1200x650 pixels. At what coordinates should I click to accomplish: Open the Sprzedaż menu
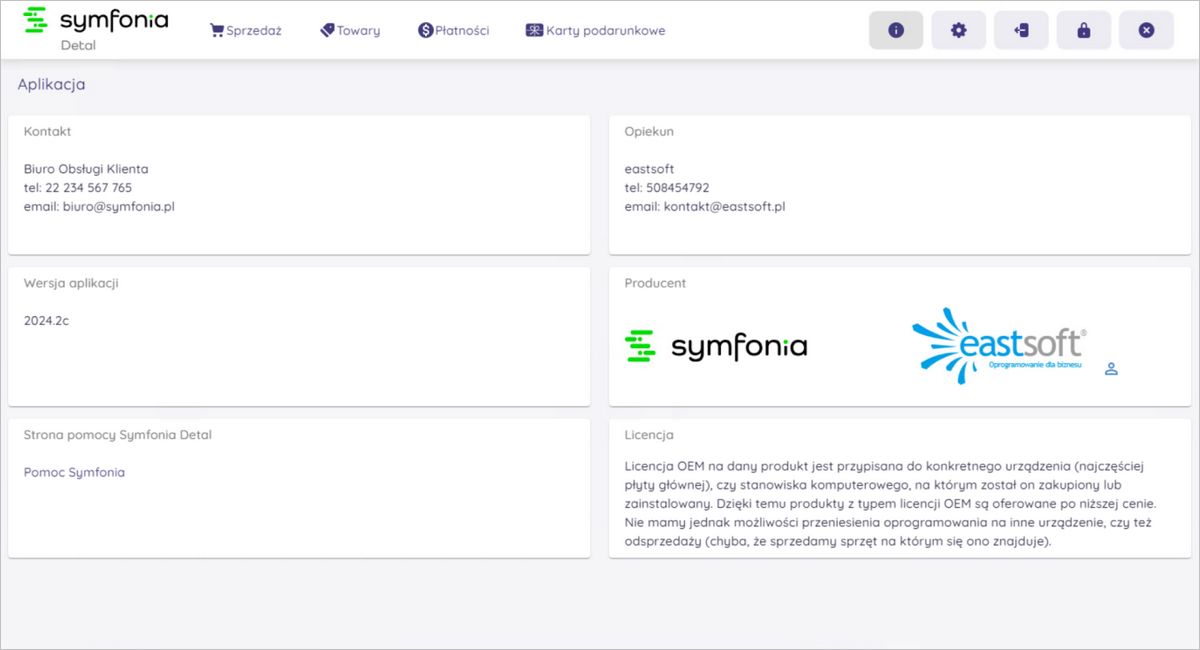click(x=246, y=30)
